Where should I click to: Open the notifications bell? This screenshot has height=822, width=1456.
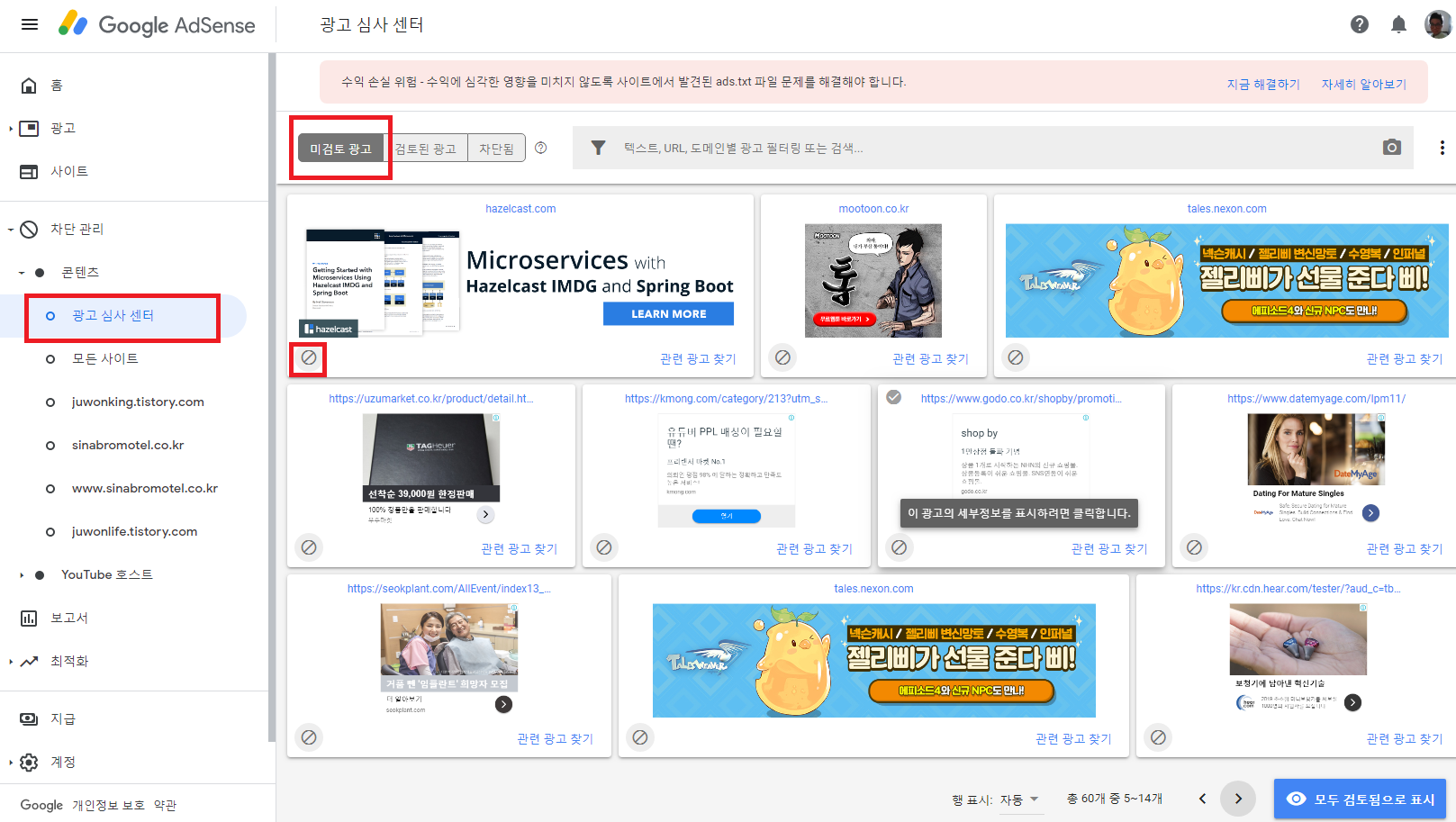point(1398,24)
